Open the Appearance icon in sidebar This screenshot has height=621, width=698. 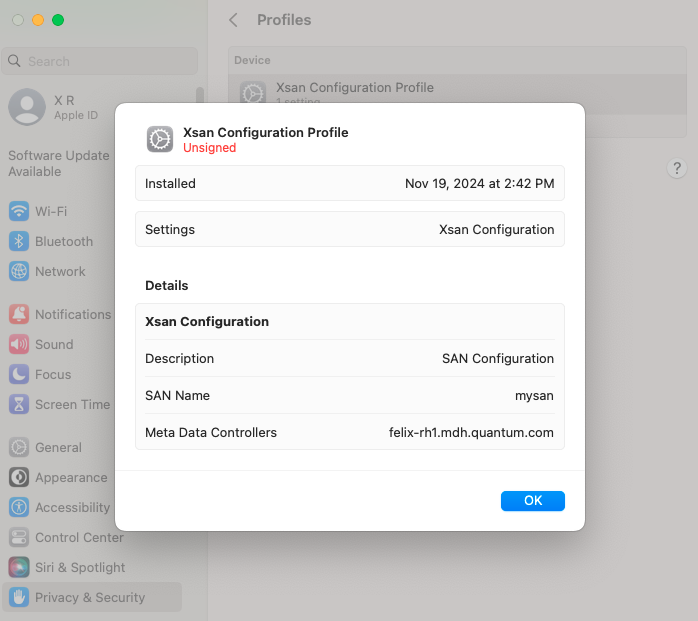pyautogui.click(x=19, y=477)
